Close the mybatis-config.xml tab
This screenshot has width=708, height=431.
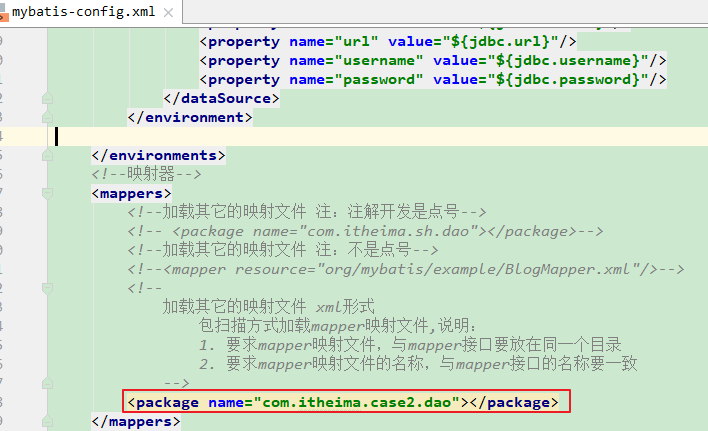tap(168, 13)
